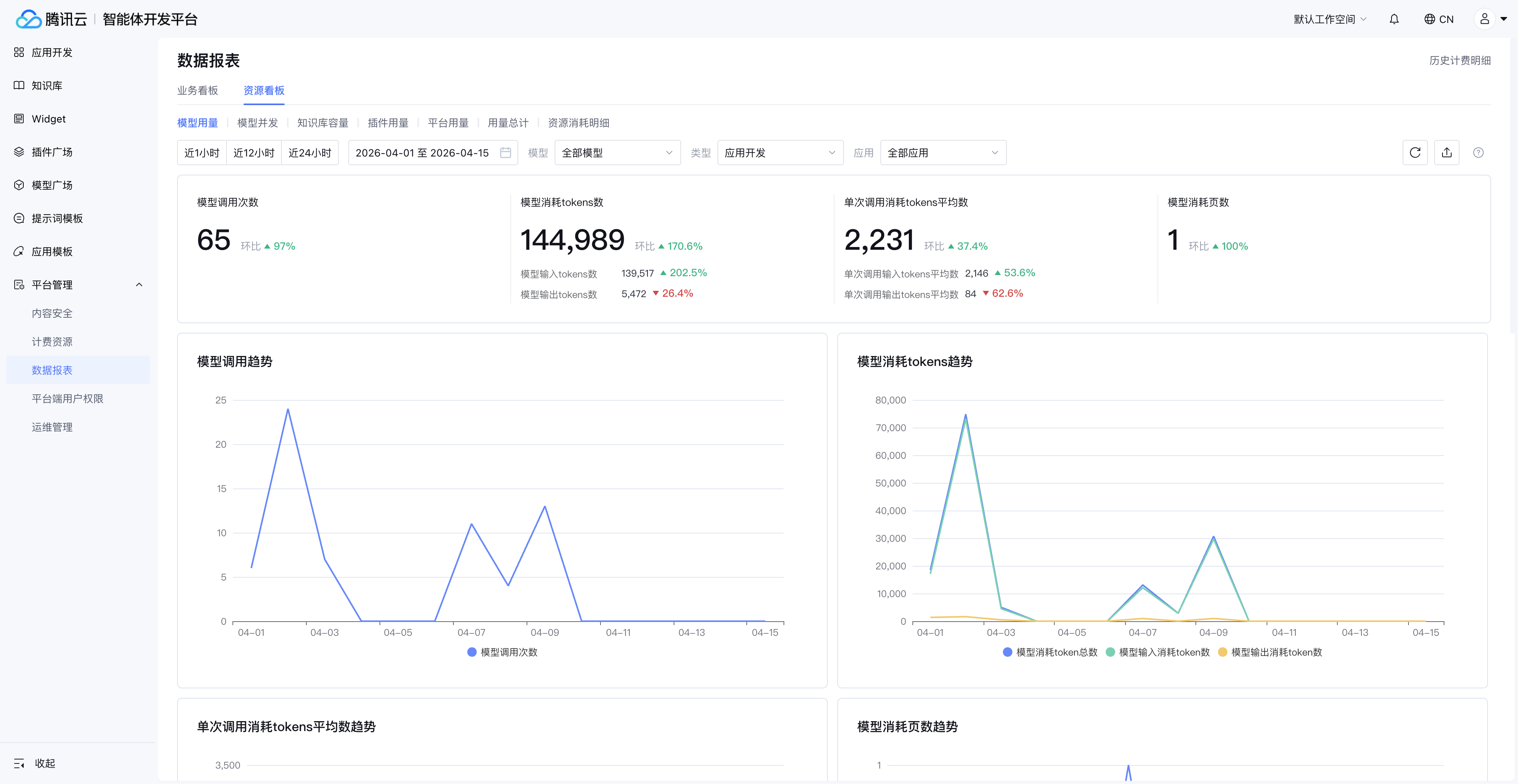Switch to the 业务看板 tab

[197, 90]
